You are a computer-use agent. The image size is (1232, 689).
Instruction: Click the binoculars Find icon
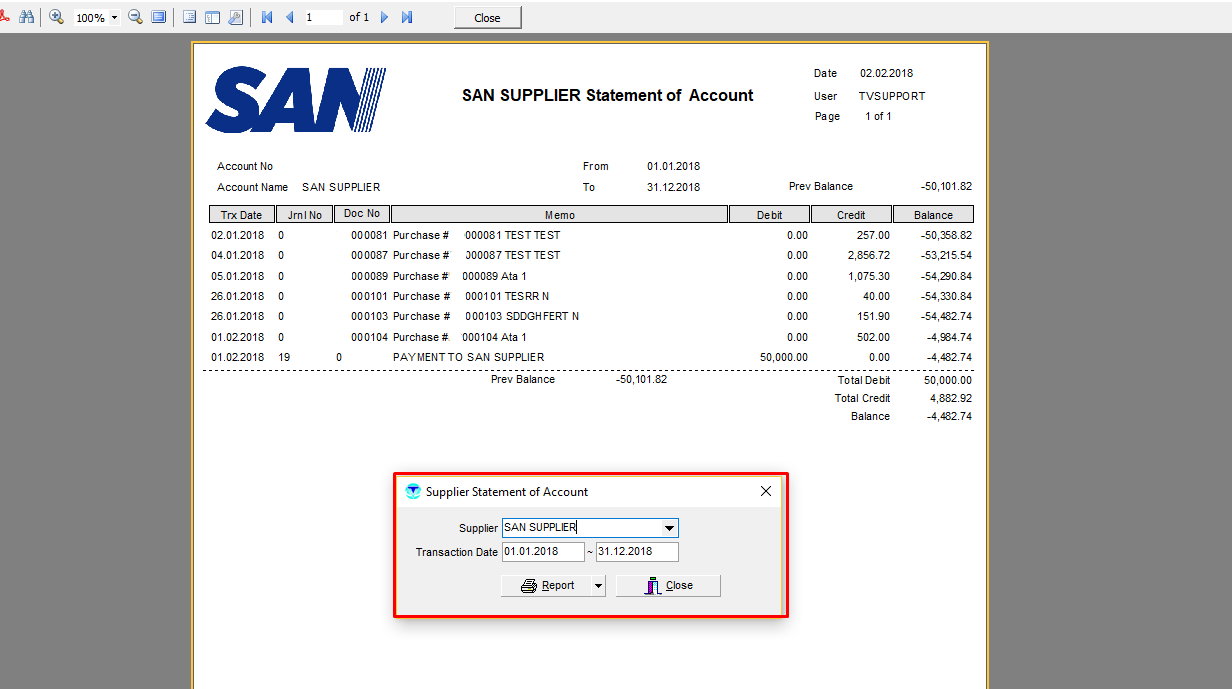(27, 18)
